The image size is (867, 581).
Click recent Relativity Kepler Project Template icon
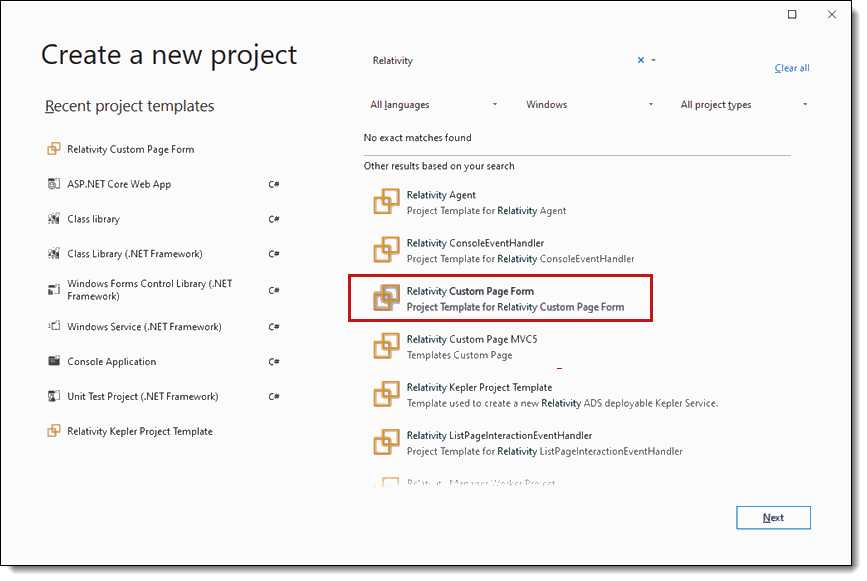coord(54,431)
